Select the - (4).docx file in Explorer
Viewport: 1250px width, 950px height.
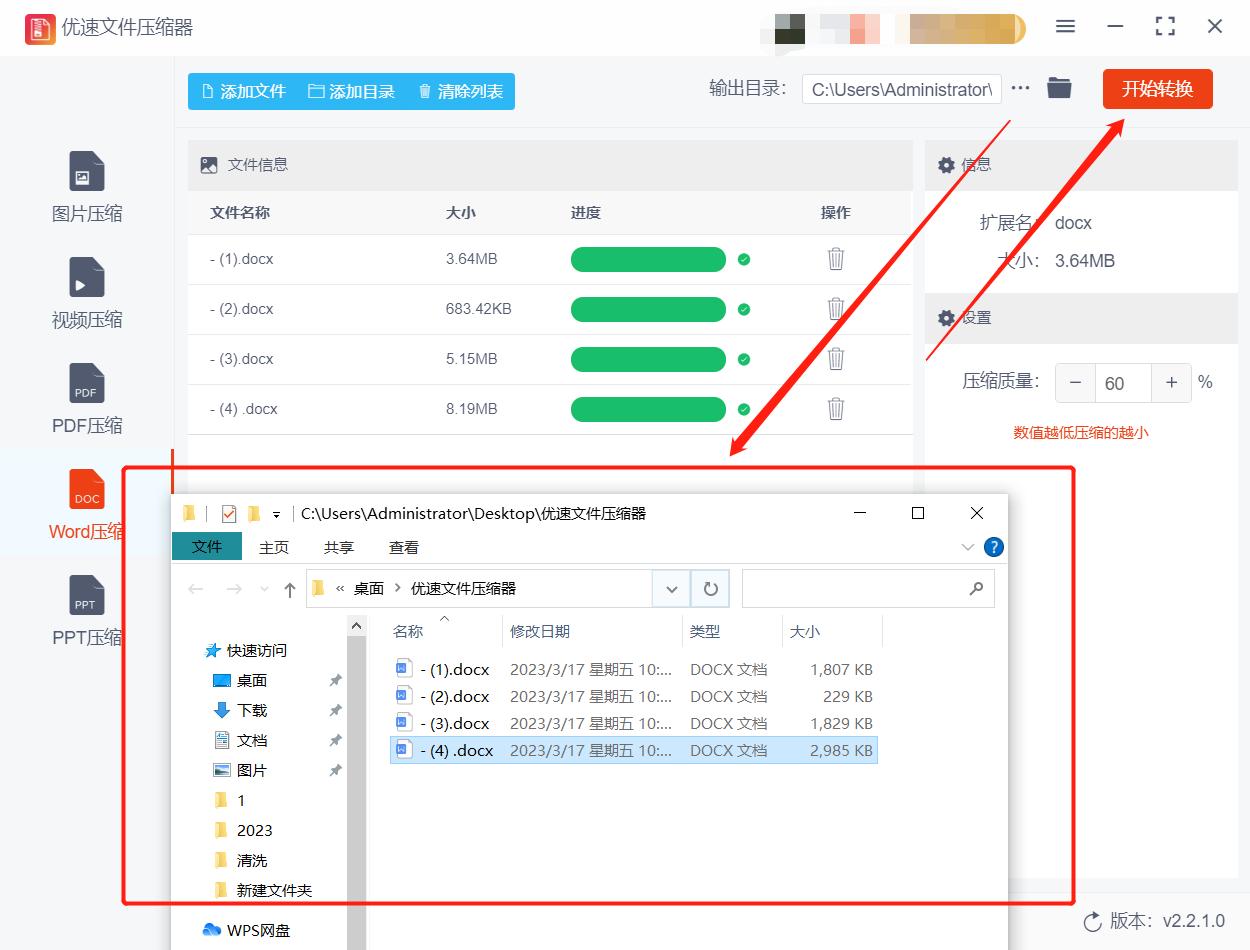450,750
